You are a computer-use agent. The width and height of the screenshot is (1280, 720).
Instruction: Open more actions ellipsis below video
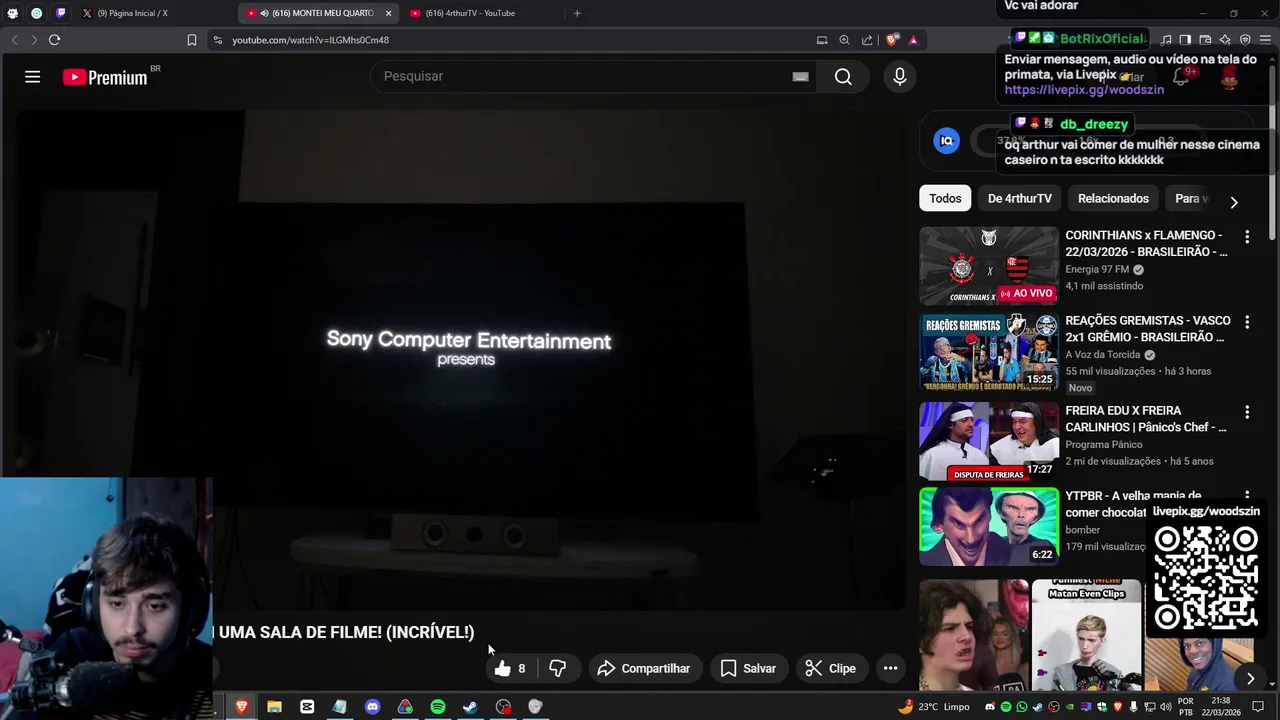(890, 668)
